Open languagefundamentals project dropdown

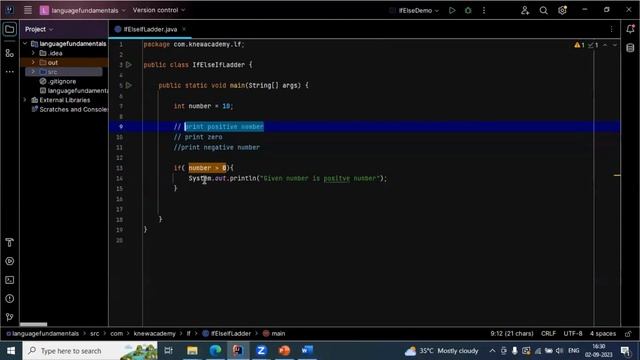coord(83,10)
